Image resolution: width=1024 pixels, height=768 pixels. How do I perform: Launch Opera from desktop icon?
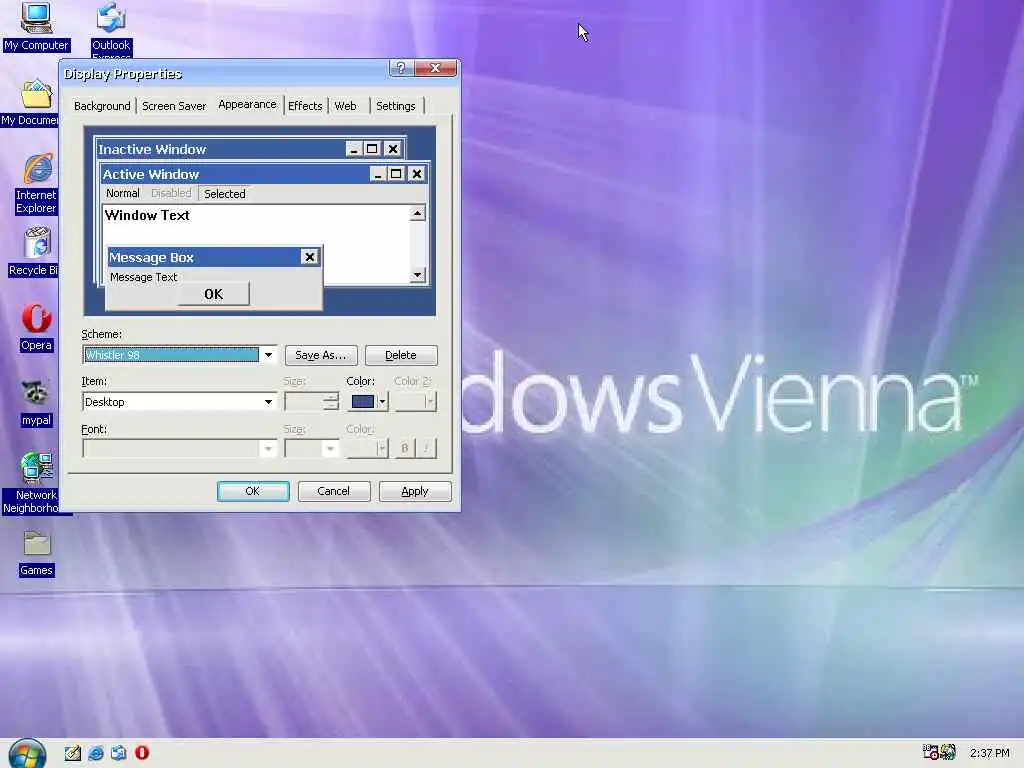[x=36, y=327]
